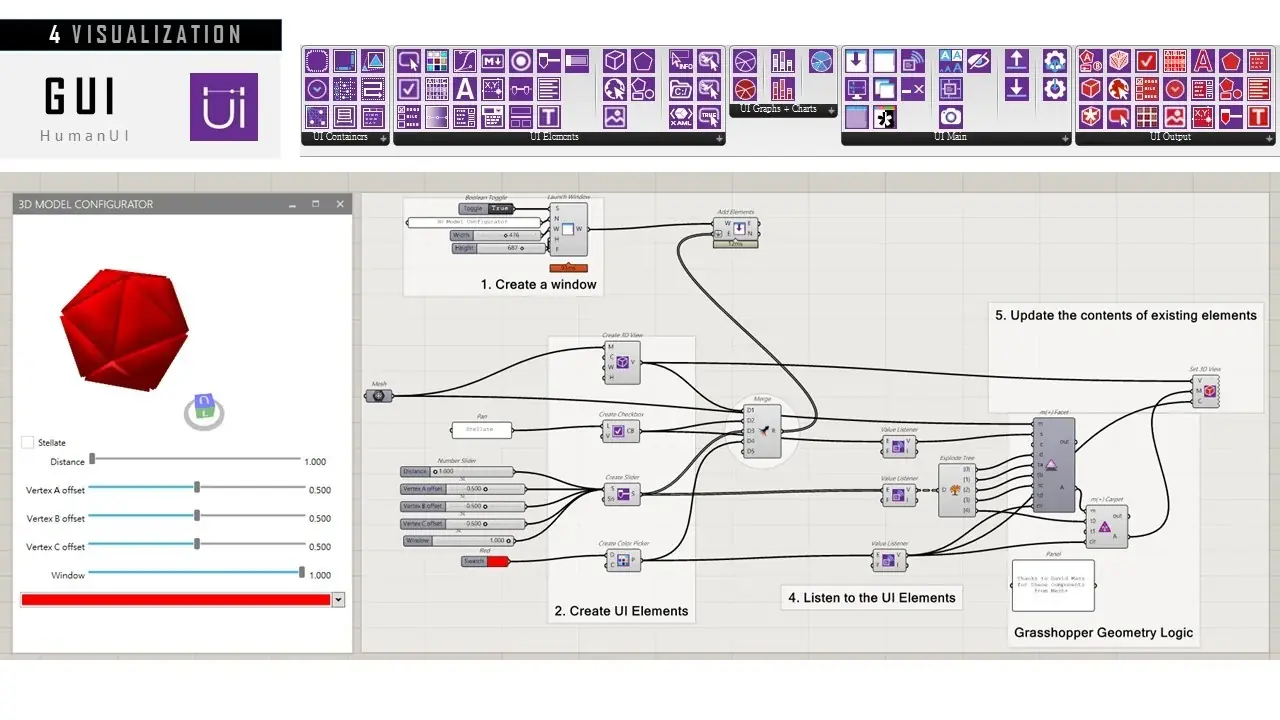Click the Stellate text panel on canvas
Image resolution: width=1280 pixels, height=720 pixels.
pyautogui.click(x=481, y=430)
